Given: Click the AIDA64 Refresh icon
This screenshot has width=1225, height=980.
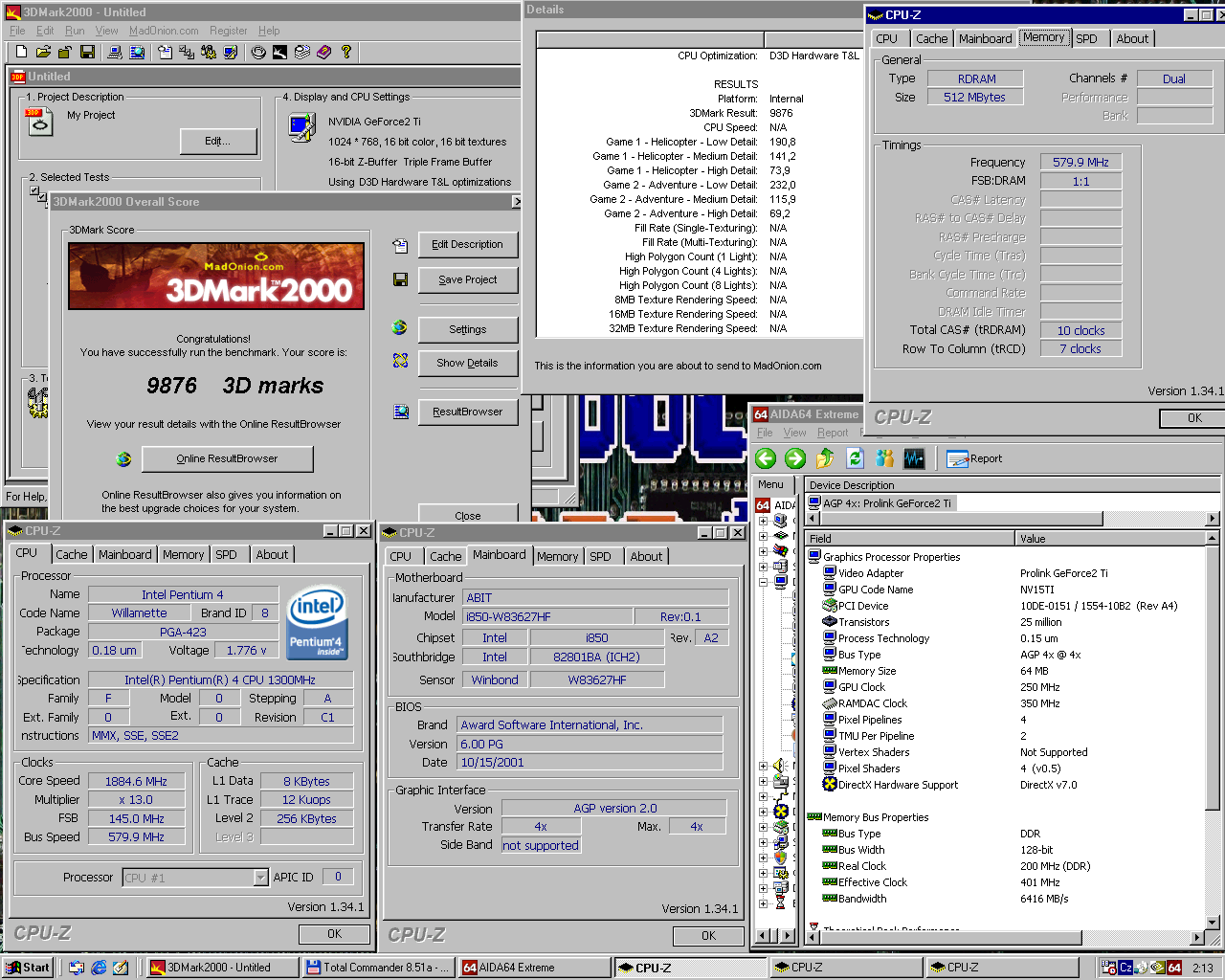Looking at the screenshot, I should click(x=855, y=458).
